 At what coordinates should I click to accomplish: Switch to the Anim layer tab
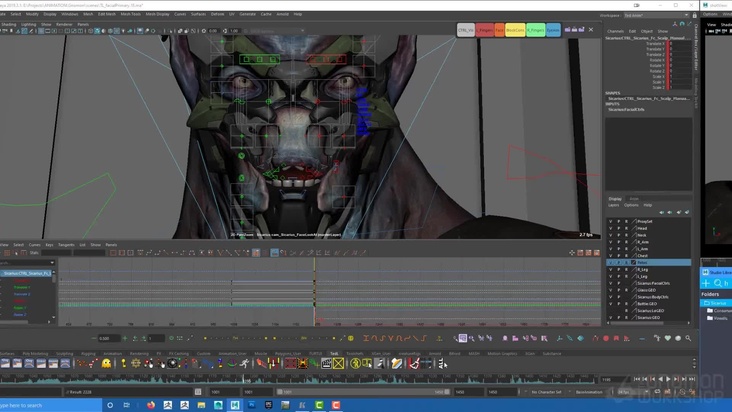click(634, 199)
